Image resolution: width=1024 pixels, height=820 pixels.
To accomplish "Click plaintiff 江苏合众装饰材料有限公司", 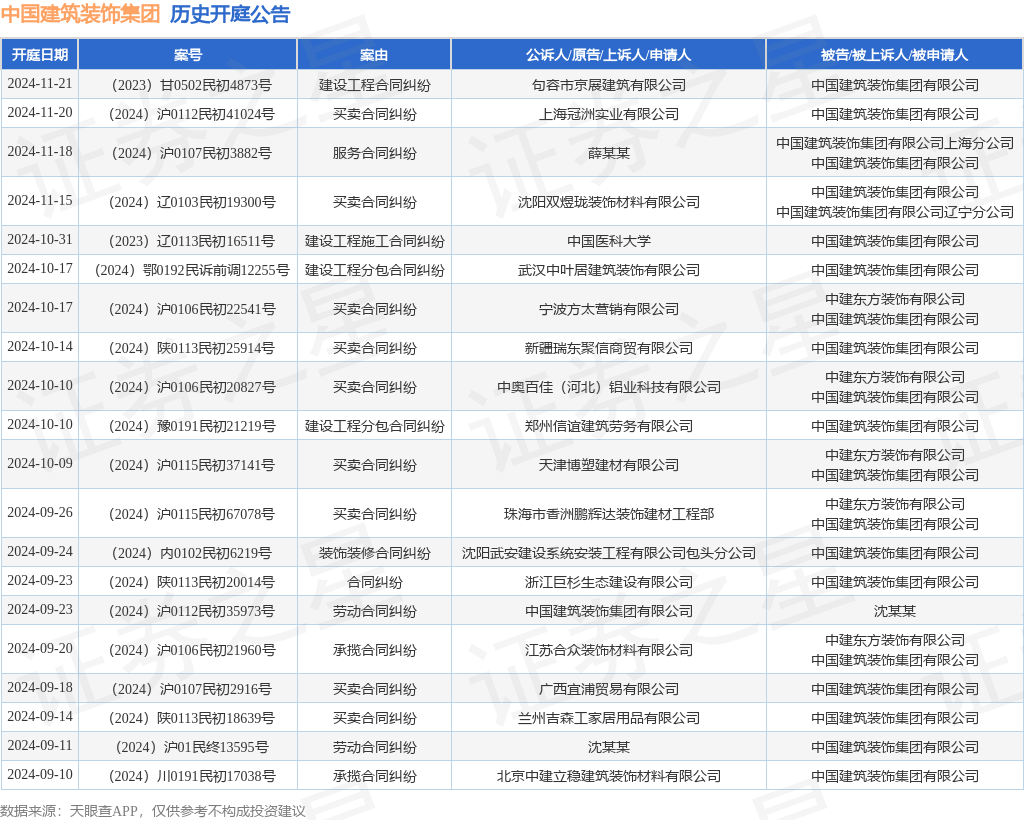I will tap(609, 650).
